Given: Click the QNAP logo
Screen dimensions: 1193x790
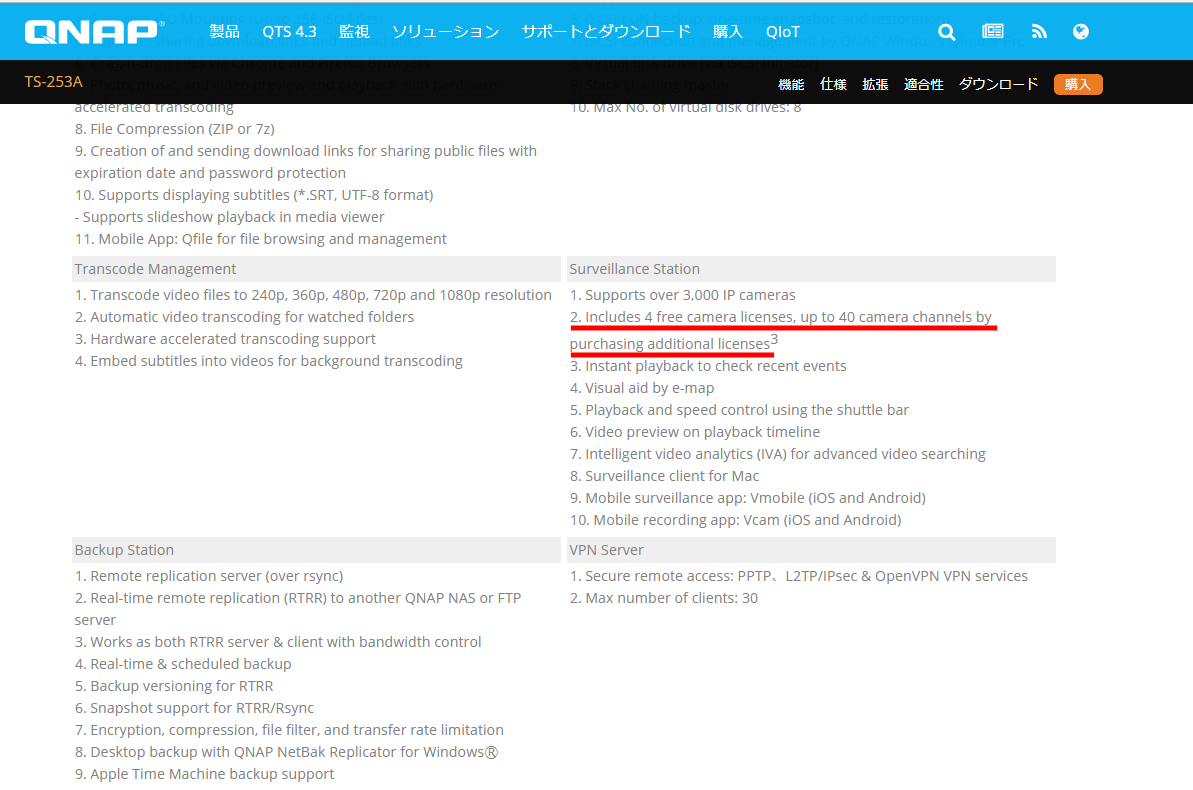Looking at the screenshot, I should [x=94, y=31].
